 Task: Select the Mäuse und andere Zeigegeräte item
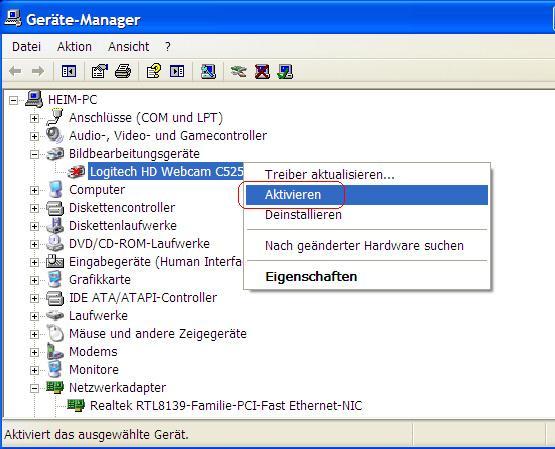point(158,334)
